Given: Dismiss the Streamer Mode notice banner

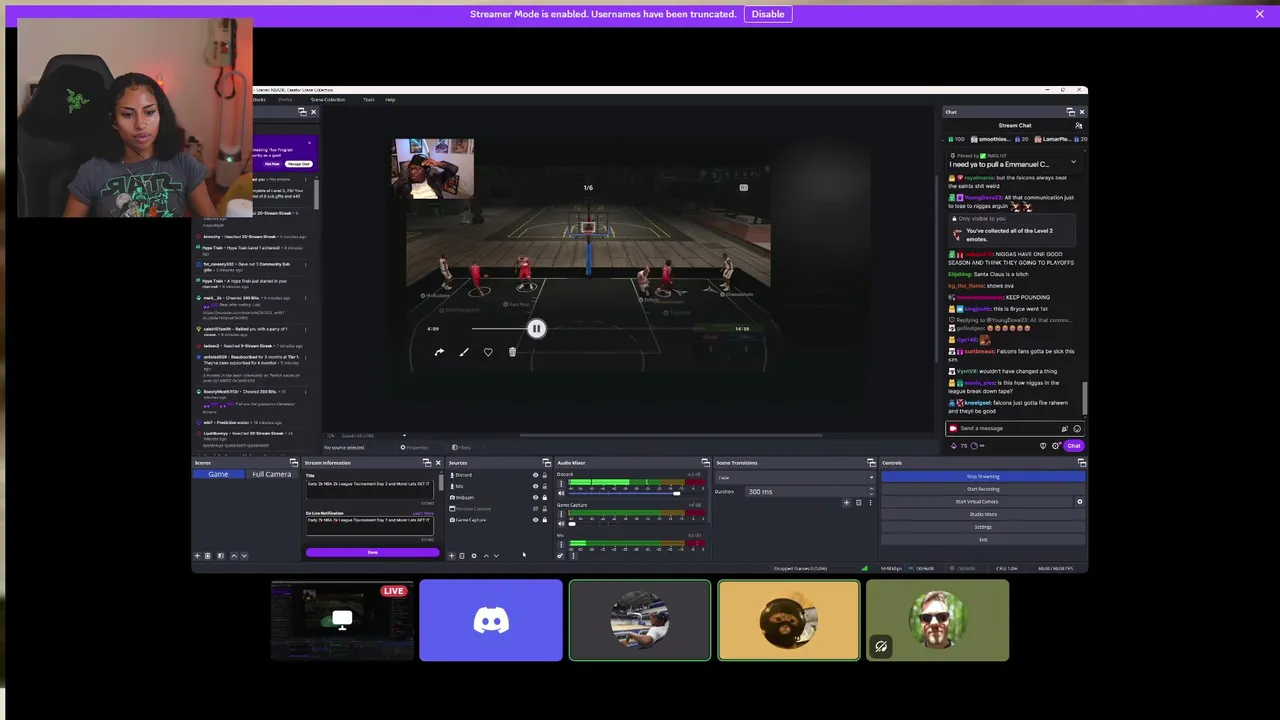Looking at the screenshot, I should (x=1259, y=14).
